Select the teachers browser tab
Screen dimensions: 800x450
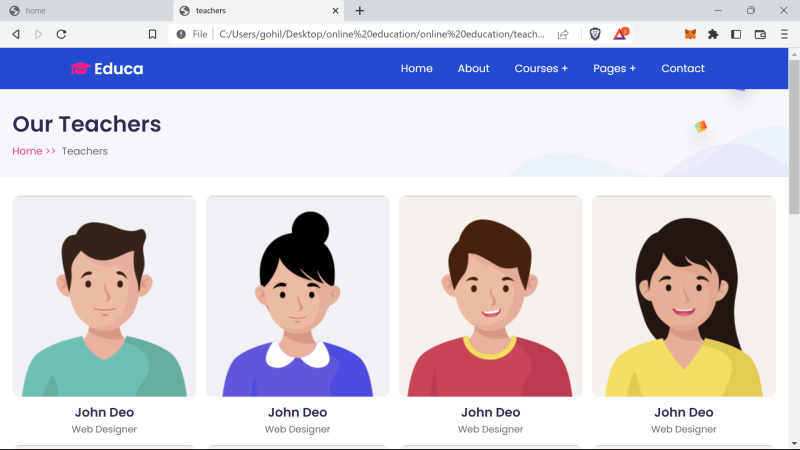(259, 11)
